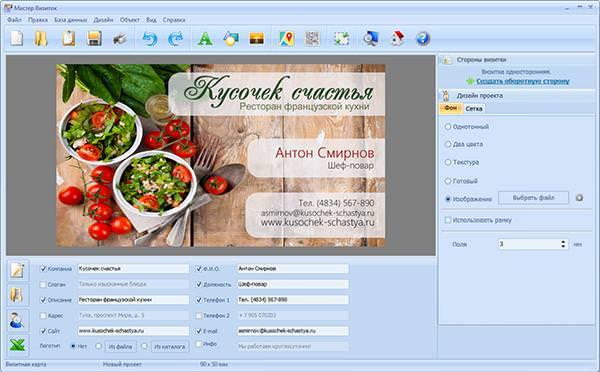Click the Из каталога logo button
This screenshot has width=600, height=372.
(170, 347)
